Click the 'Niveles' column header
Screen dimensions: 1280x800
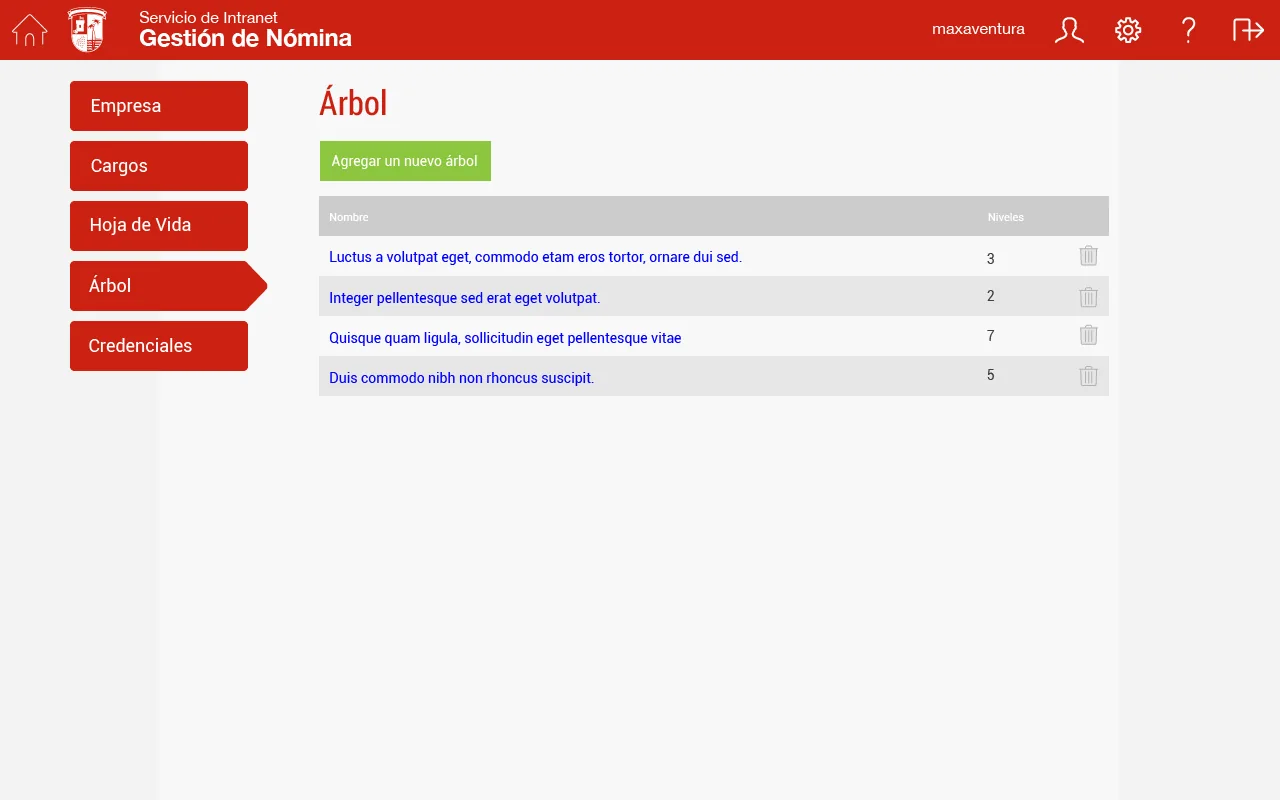(1006, 217)
